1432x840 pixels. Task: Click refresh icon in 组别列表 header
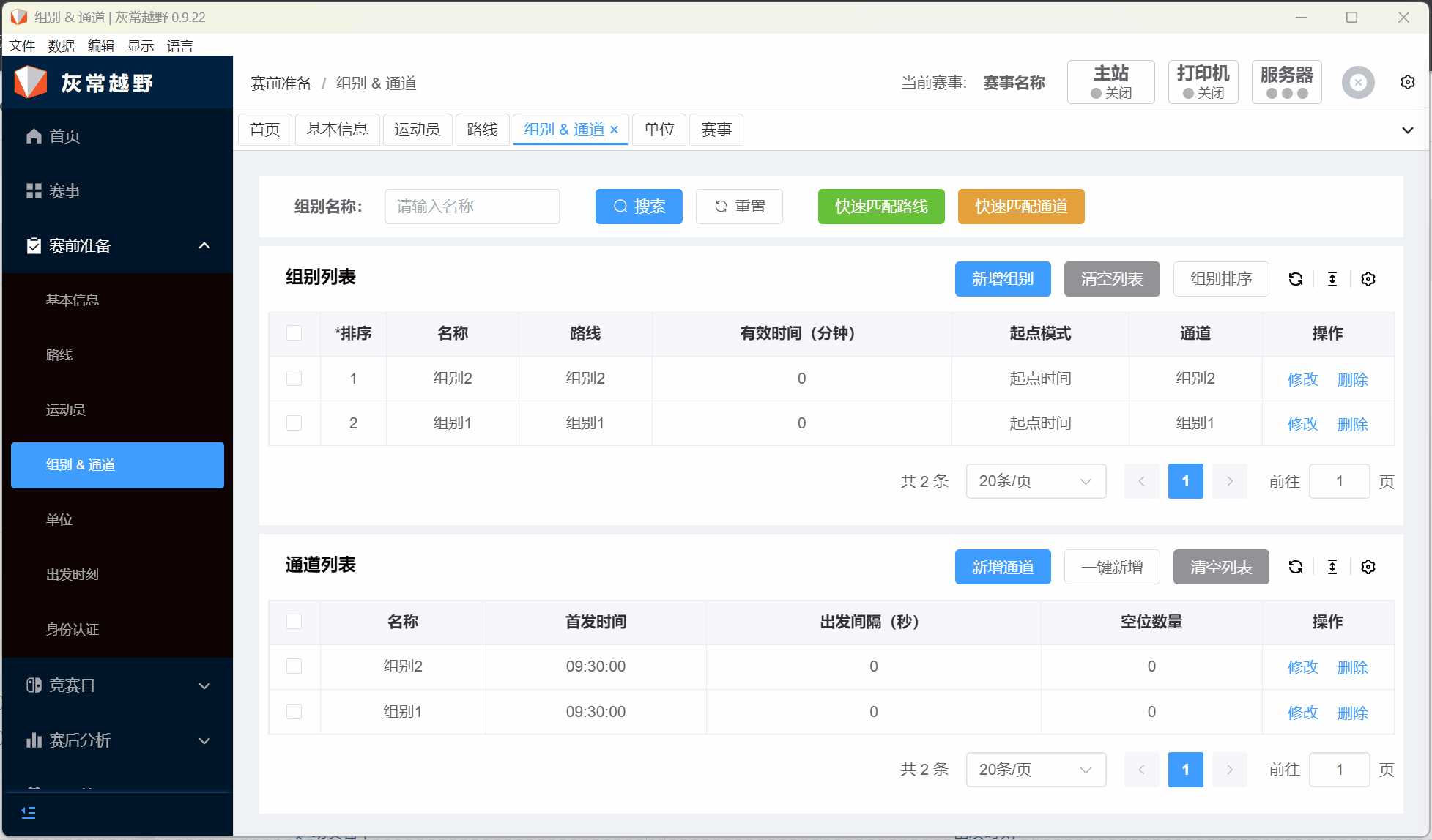(x=1295, y=279)
